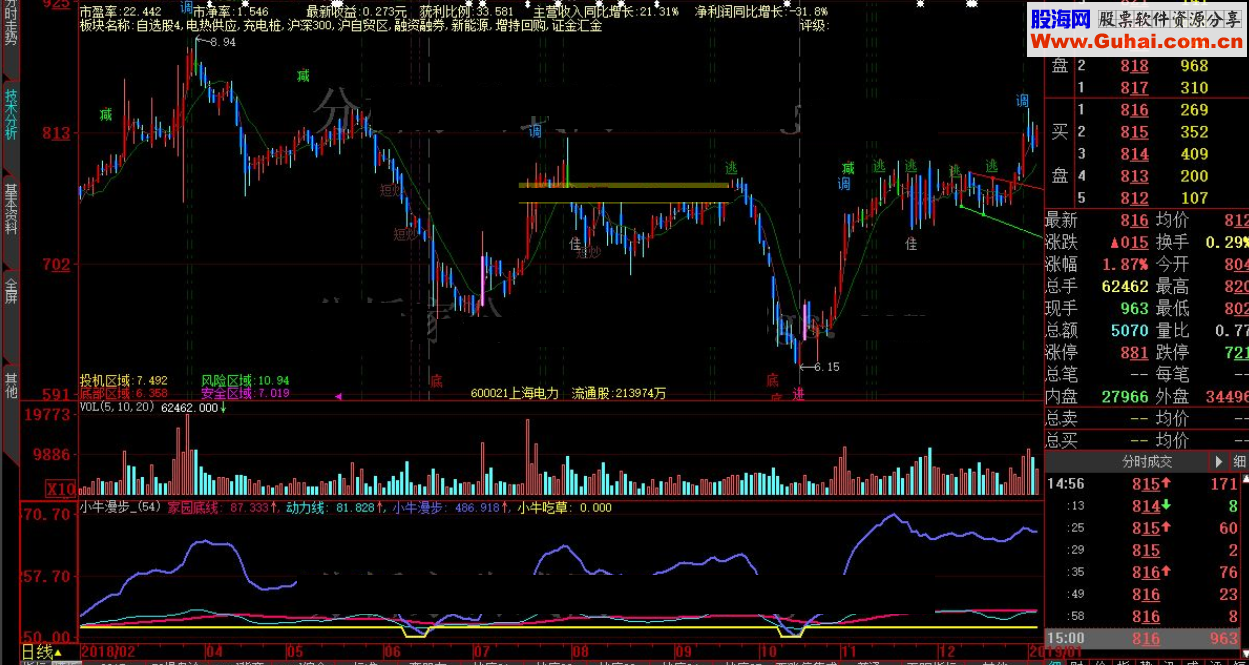
Task: Switch to the 技术分析 sidebar tab
Action: click(x=10, y=114)
